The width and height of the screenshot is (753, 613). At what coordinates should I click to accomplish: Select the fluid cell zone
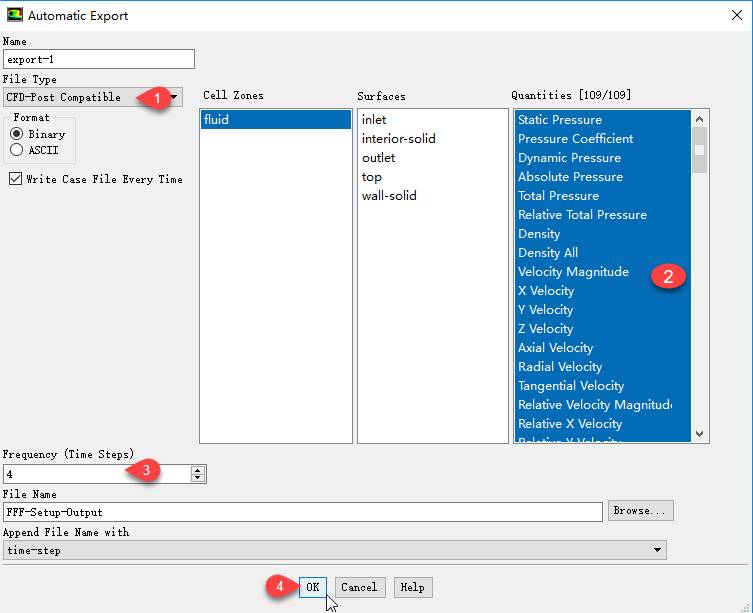(x=275, y=120)
